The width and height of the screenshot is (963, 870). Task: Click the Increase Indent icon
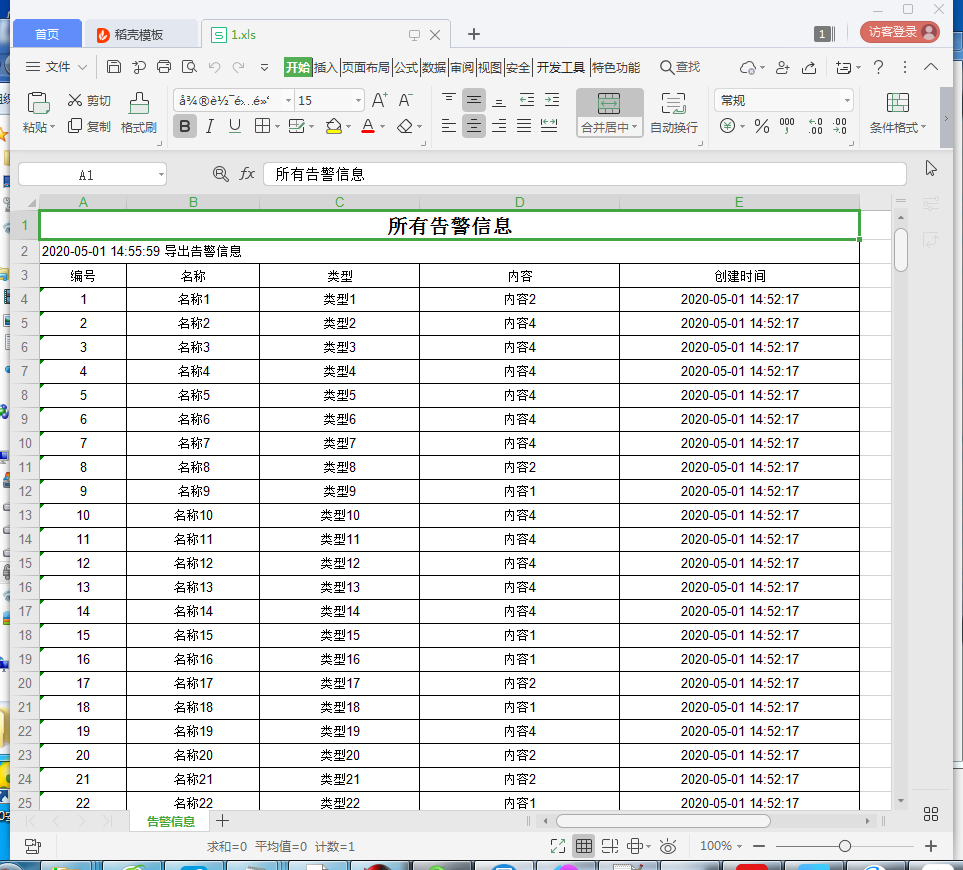[x=552, y=99]
